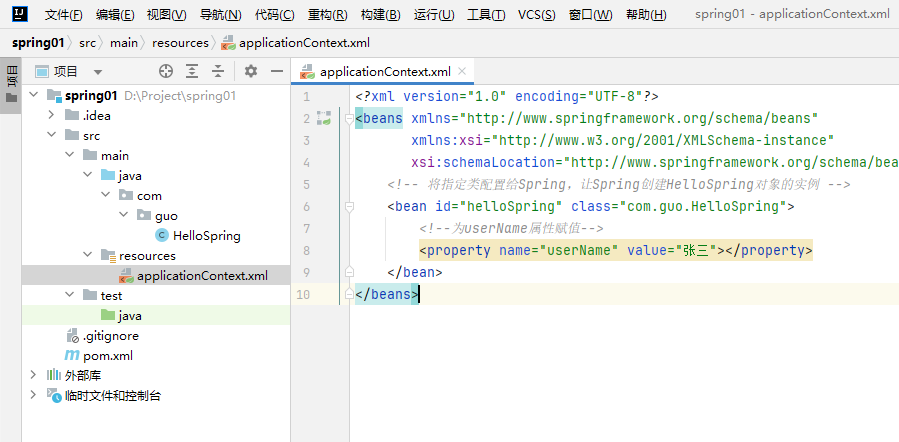
Task: Fold the beans tag on line 2
Action: coord(349,118)
